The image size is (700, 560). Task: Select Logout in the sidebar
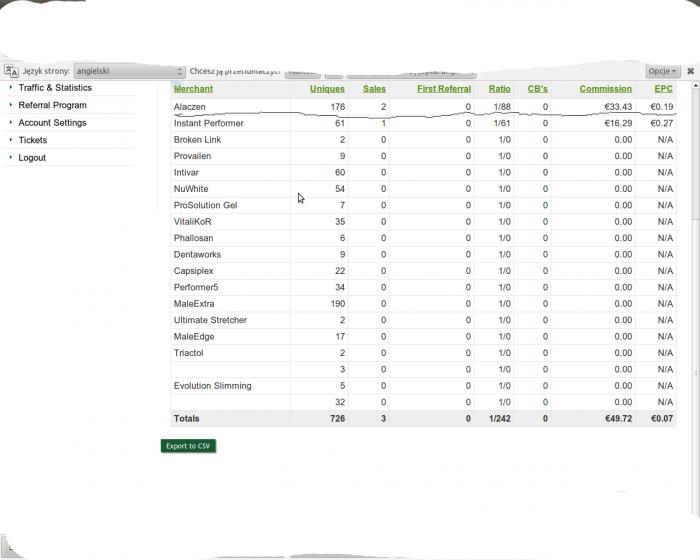pyautogui.click(x=32, y=158)
